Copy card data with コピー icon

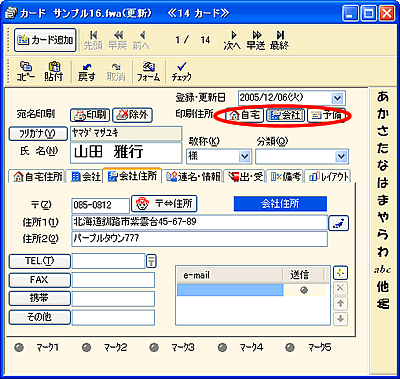pyautogui.click(x=26, y=71)
